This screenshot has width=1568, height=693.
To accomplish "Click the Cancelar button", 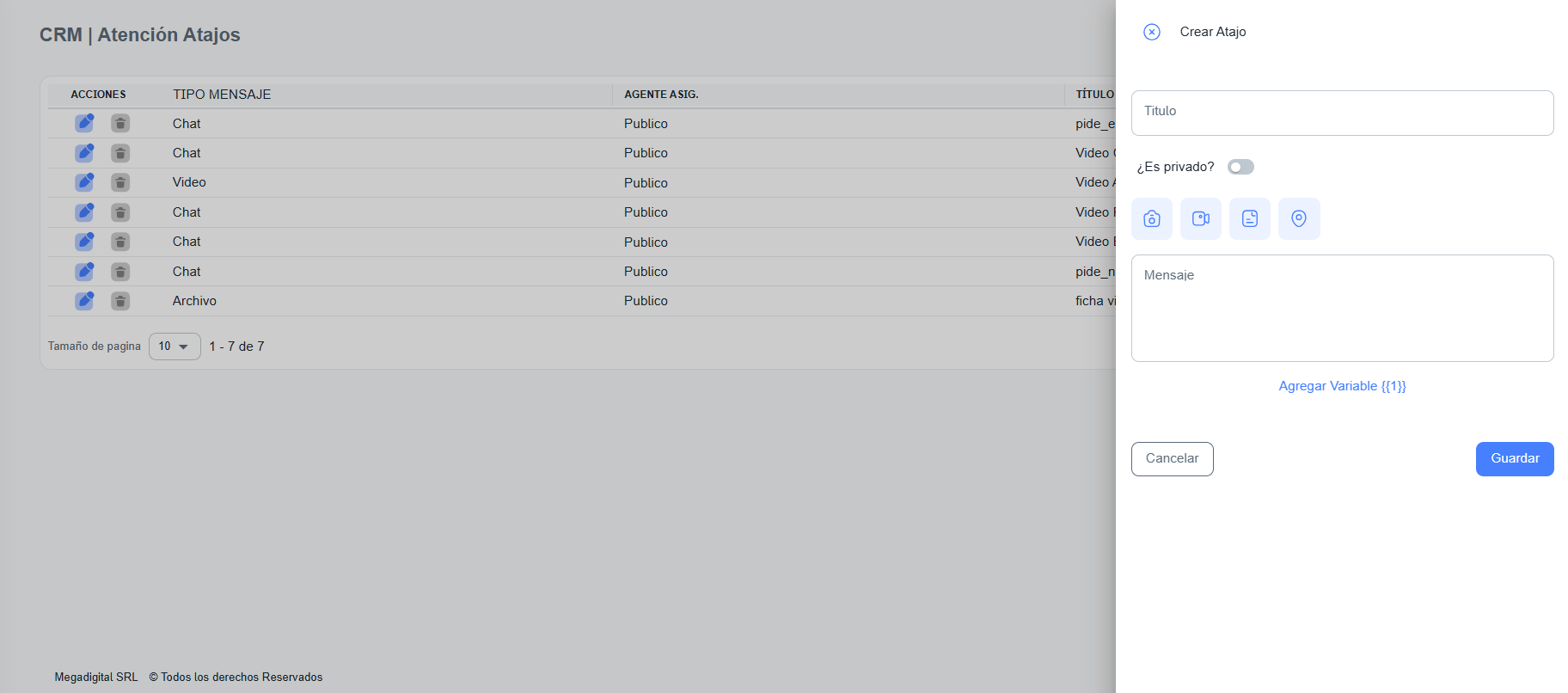I will [1172, 459].
